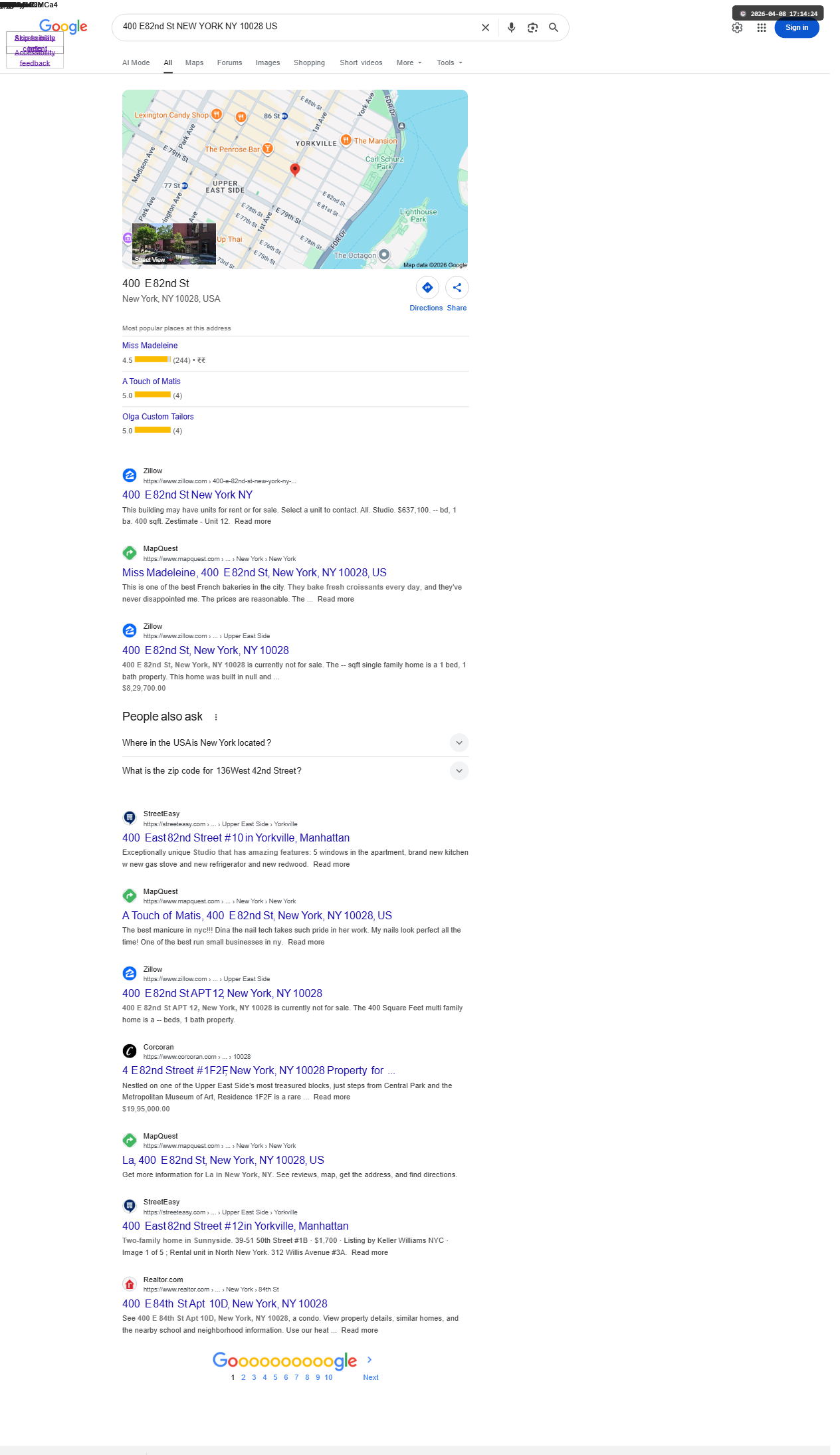This screenshot has width=840, height=1455.
Task: Click the Share icon under map
Action: [x=457, y=288]
